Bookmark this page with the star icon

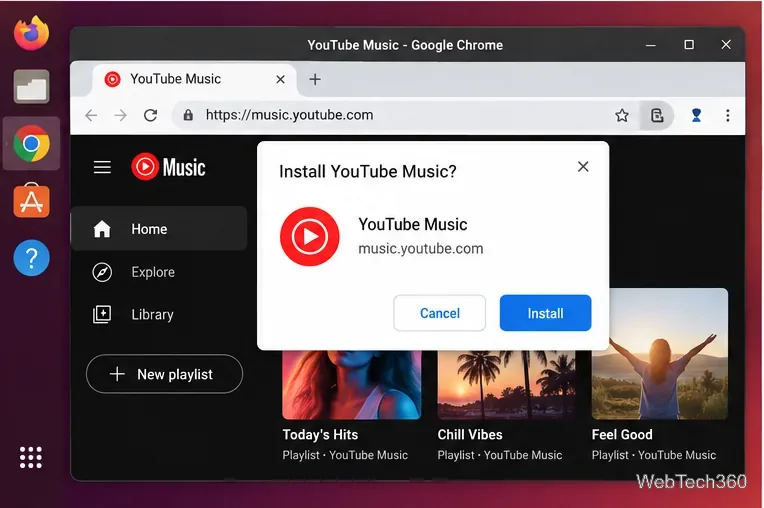(x=622, y=115)
